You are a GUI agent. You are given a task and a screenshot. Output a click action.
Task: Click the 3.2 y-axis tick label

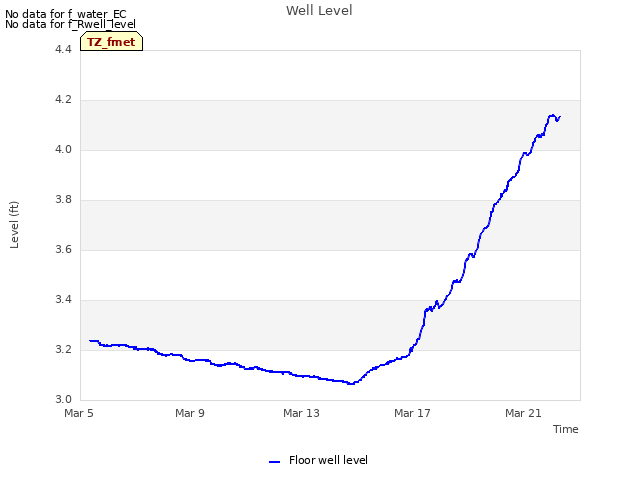pyautogui.click(x=63, y=349)
